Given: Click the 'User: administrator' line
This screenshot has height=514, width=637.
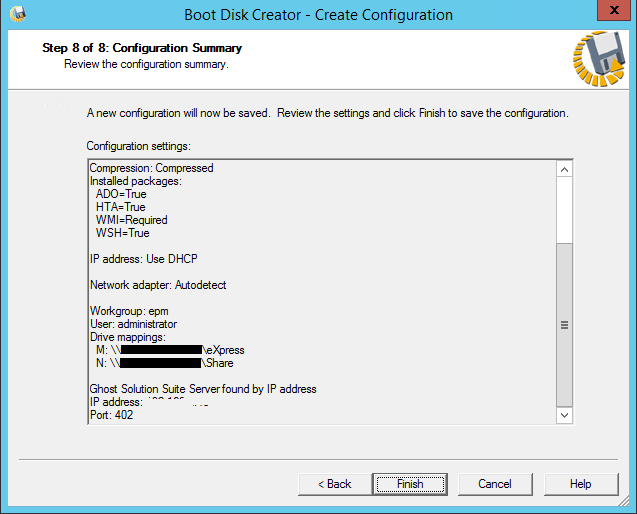Looking at the screenshot, I should coord(133,324).
